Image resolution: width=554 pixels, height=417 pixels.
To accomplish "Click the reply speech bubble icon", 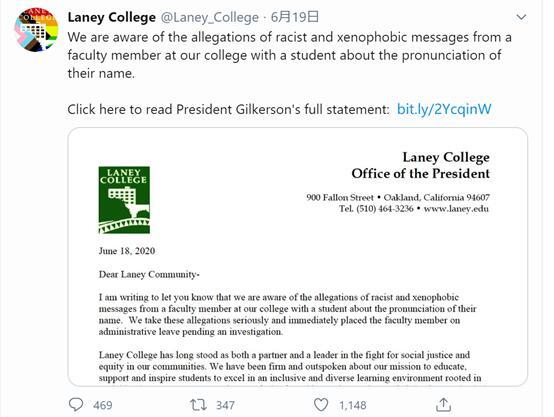I will coord(76,405).
